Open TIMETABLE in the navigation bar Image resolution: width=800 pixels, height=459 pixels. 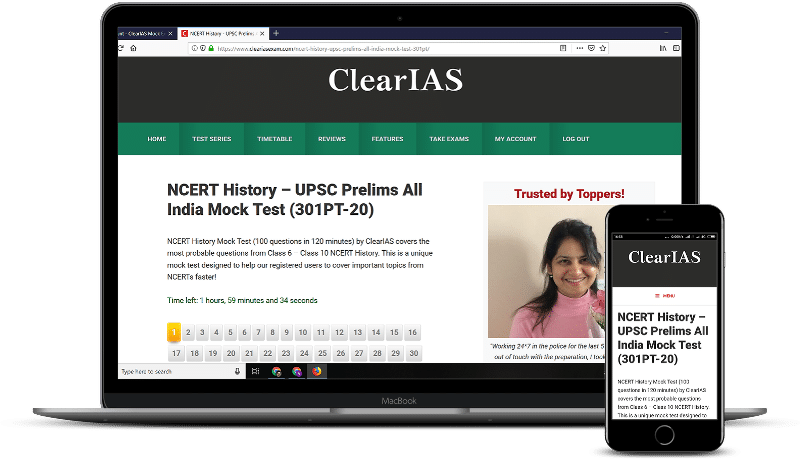coord(274,139)
